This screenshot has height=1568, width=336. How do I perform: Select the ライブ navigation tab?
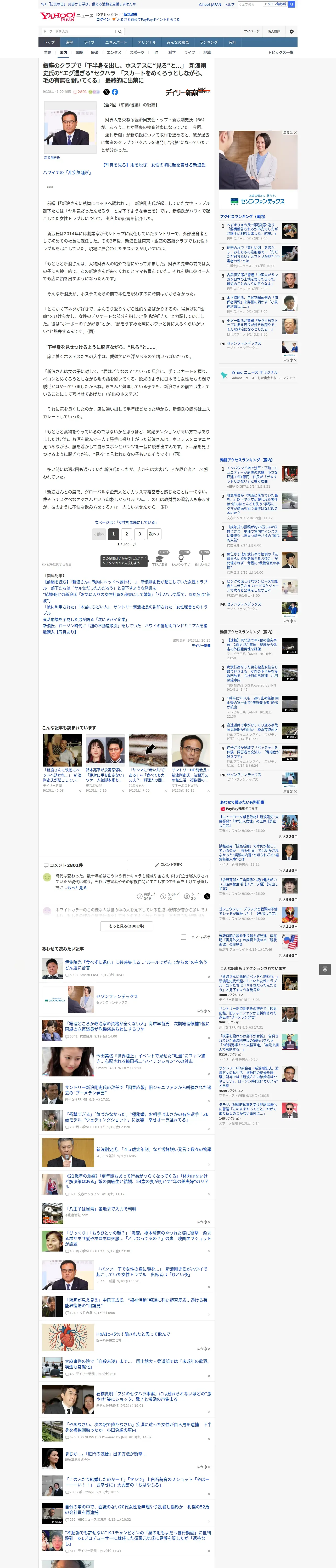point(89,43)
